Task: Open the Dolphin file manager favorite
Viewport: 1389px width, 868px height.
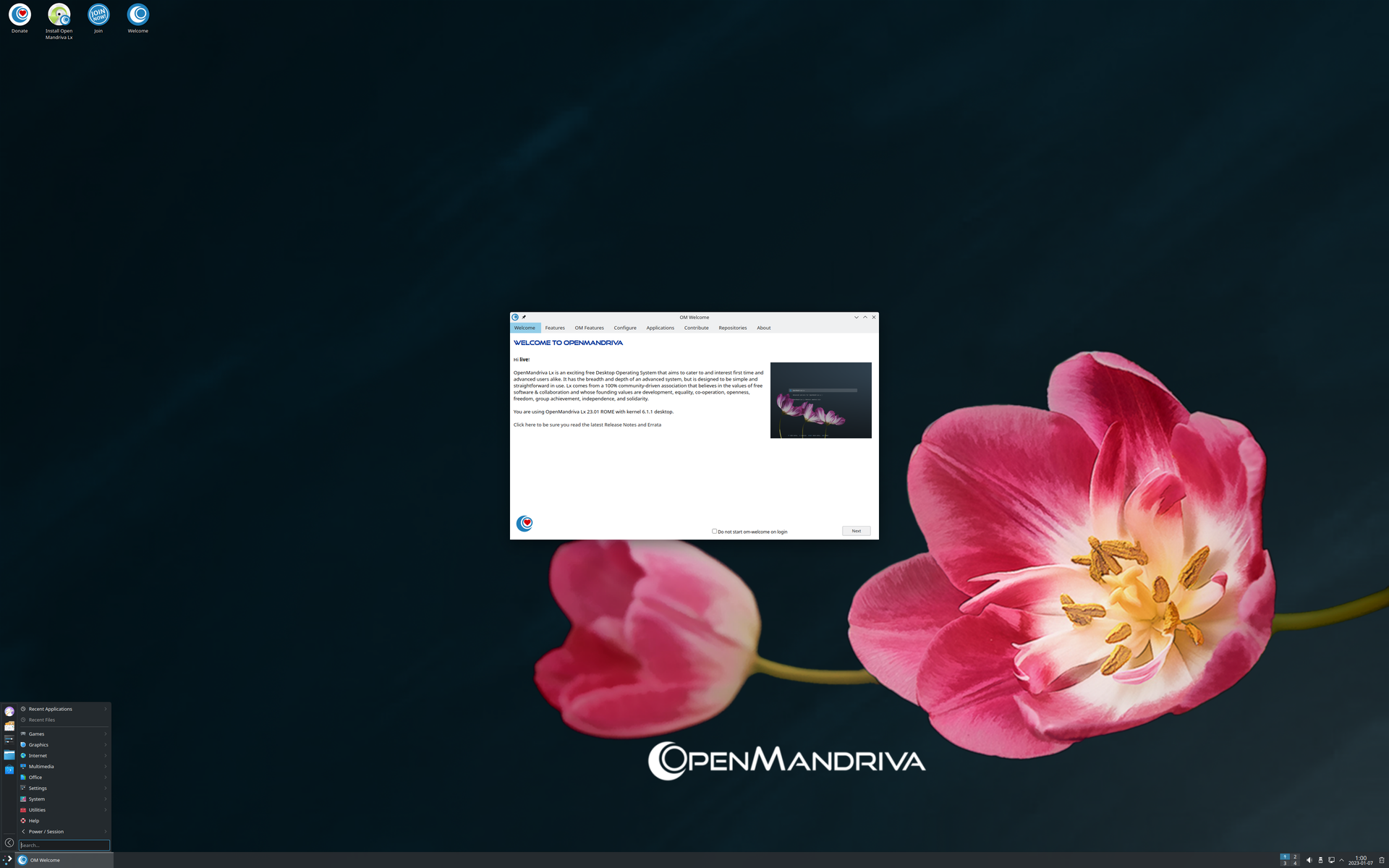Action: pos(9,755)
